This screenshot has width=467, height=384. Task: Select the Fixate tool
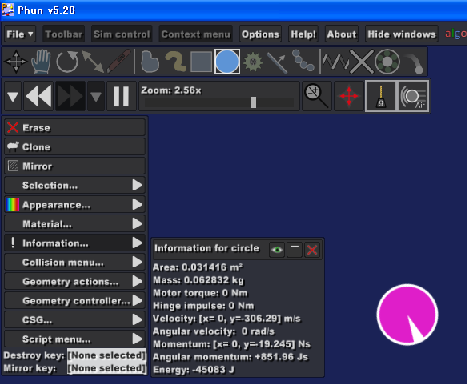pos(361,62)
